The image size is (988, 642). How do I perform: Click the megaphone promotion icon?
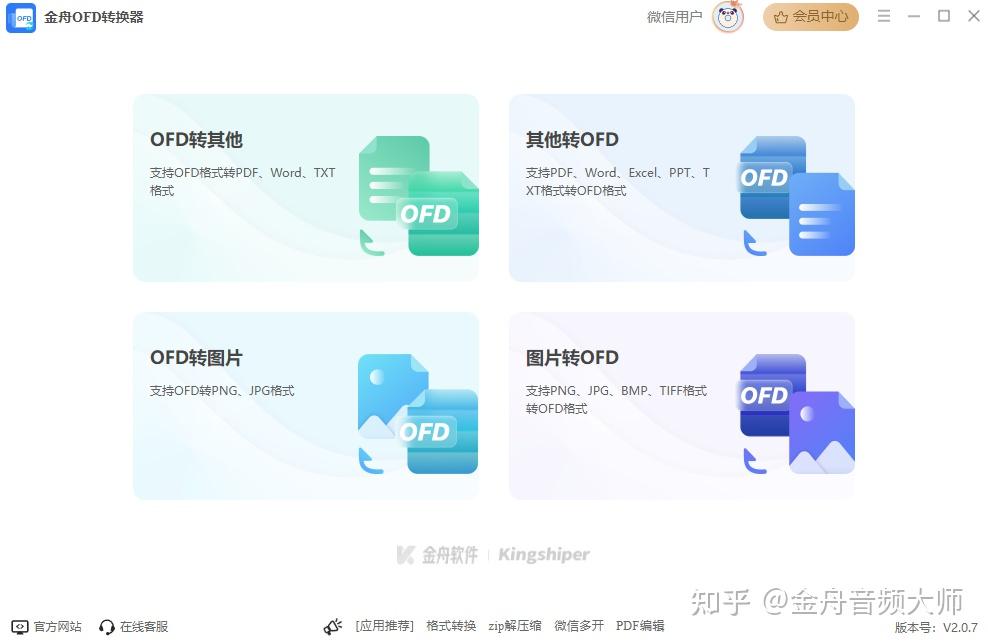[333, 625]
